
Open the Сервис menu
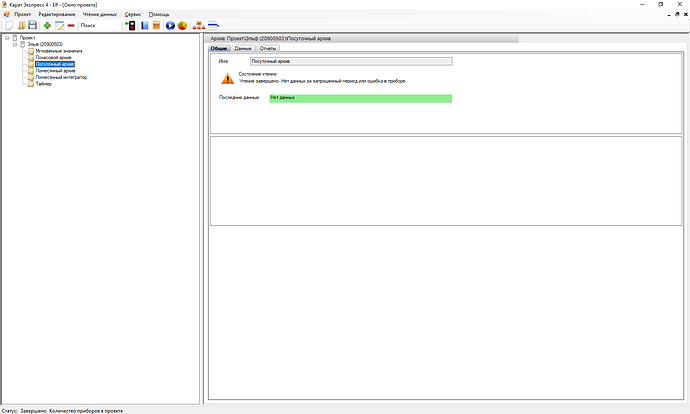pyautogui.click(x=132, y=14)
